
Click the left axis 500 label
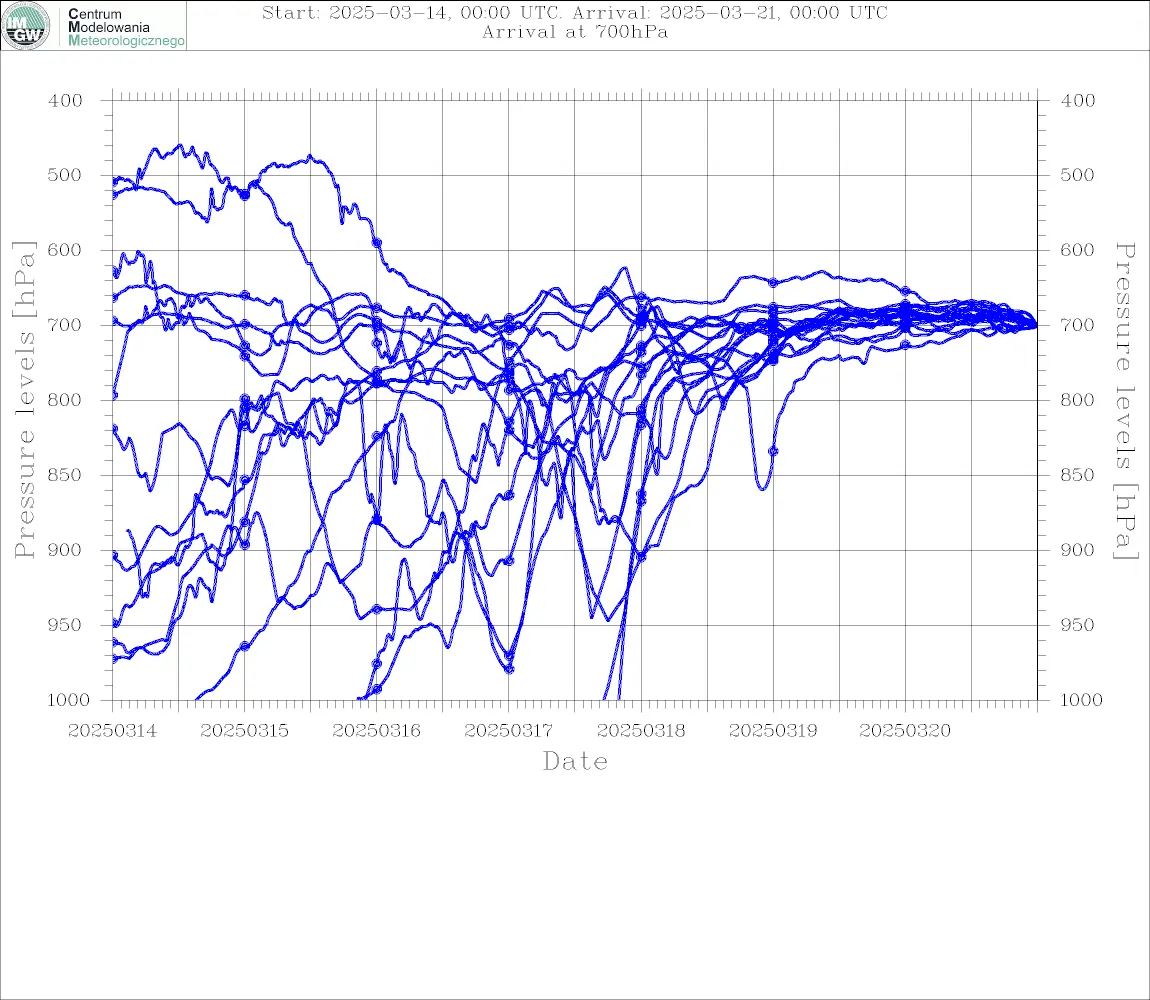point(65,175)
